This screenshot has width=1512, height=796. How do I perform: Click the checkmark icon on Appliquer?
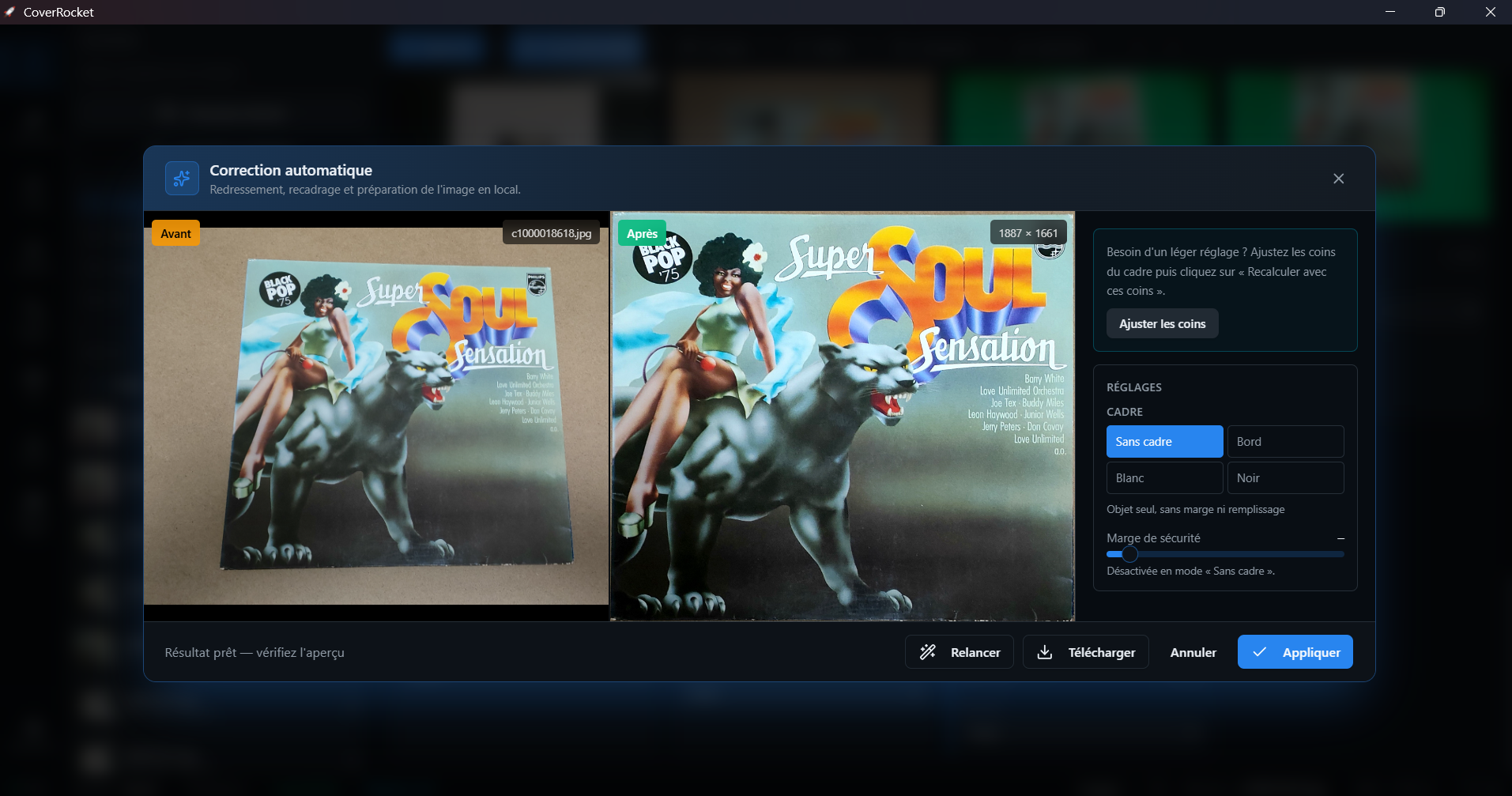click(x=1260, y=652)
